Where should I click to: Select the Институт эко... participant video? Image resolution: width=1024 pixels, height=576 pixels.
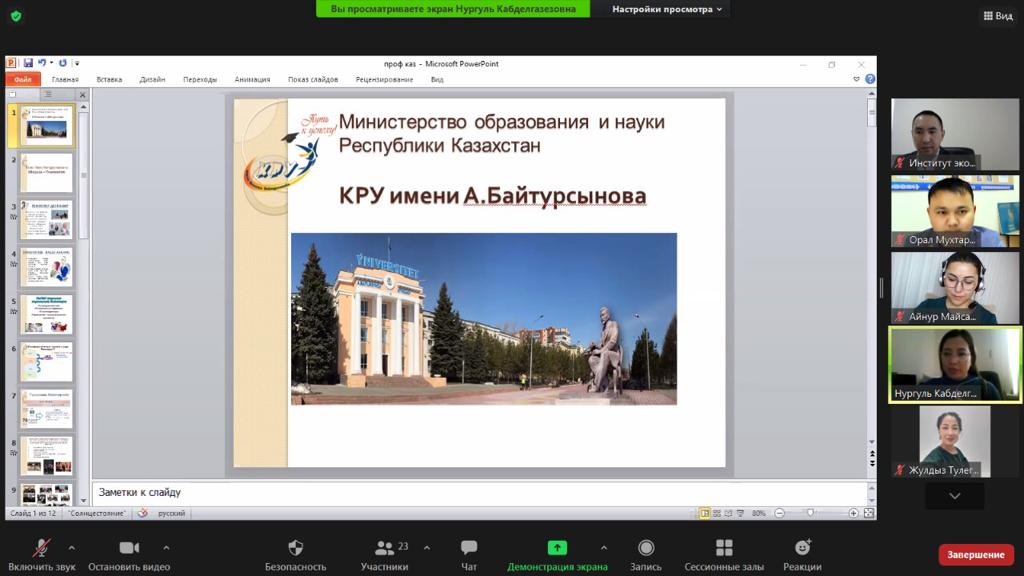tap(955, 135)
